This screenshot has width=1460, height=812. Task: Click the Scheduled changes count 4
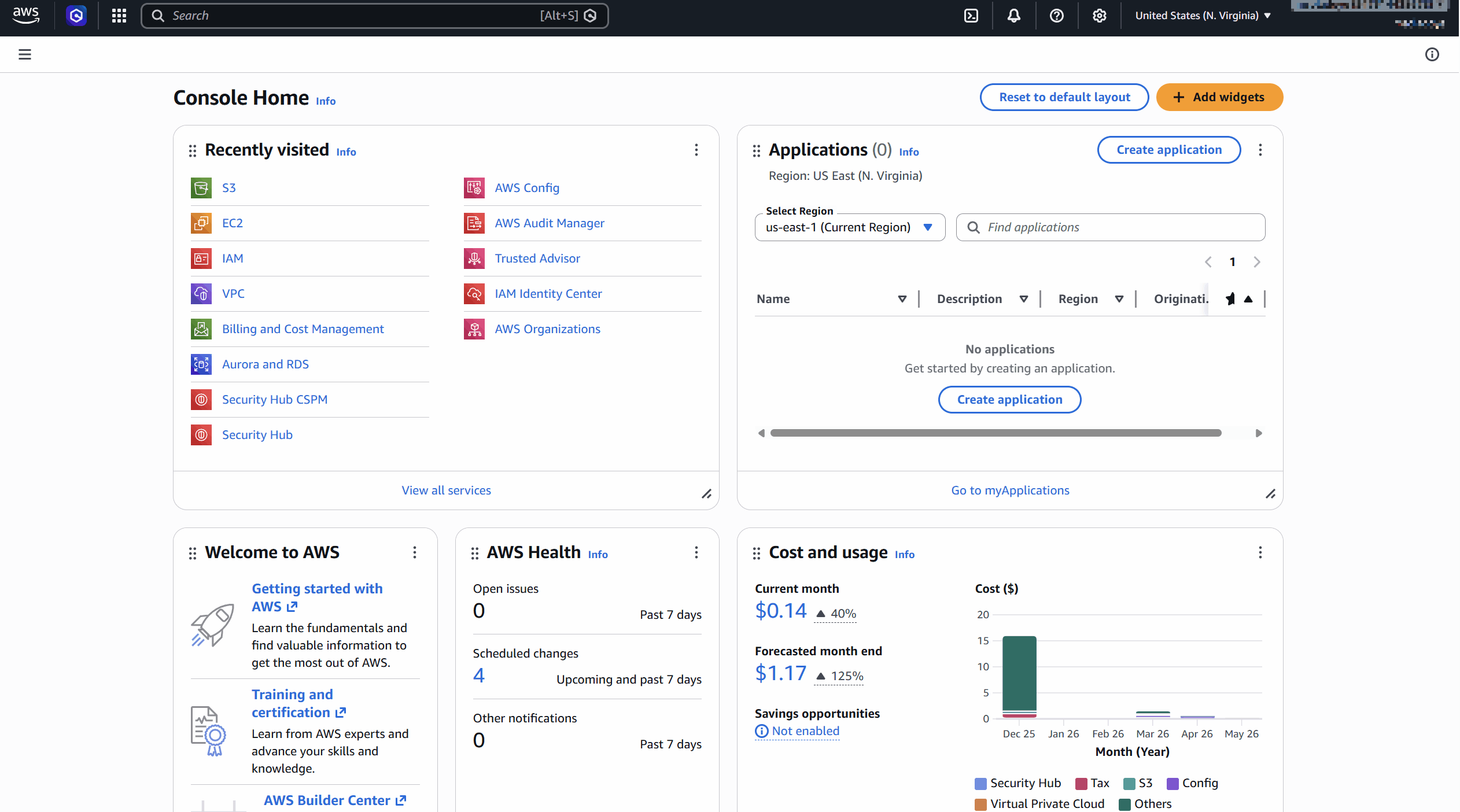click(x=479, y=676)
